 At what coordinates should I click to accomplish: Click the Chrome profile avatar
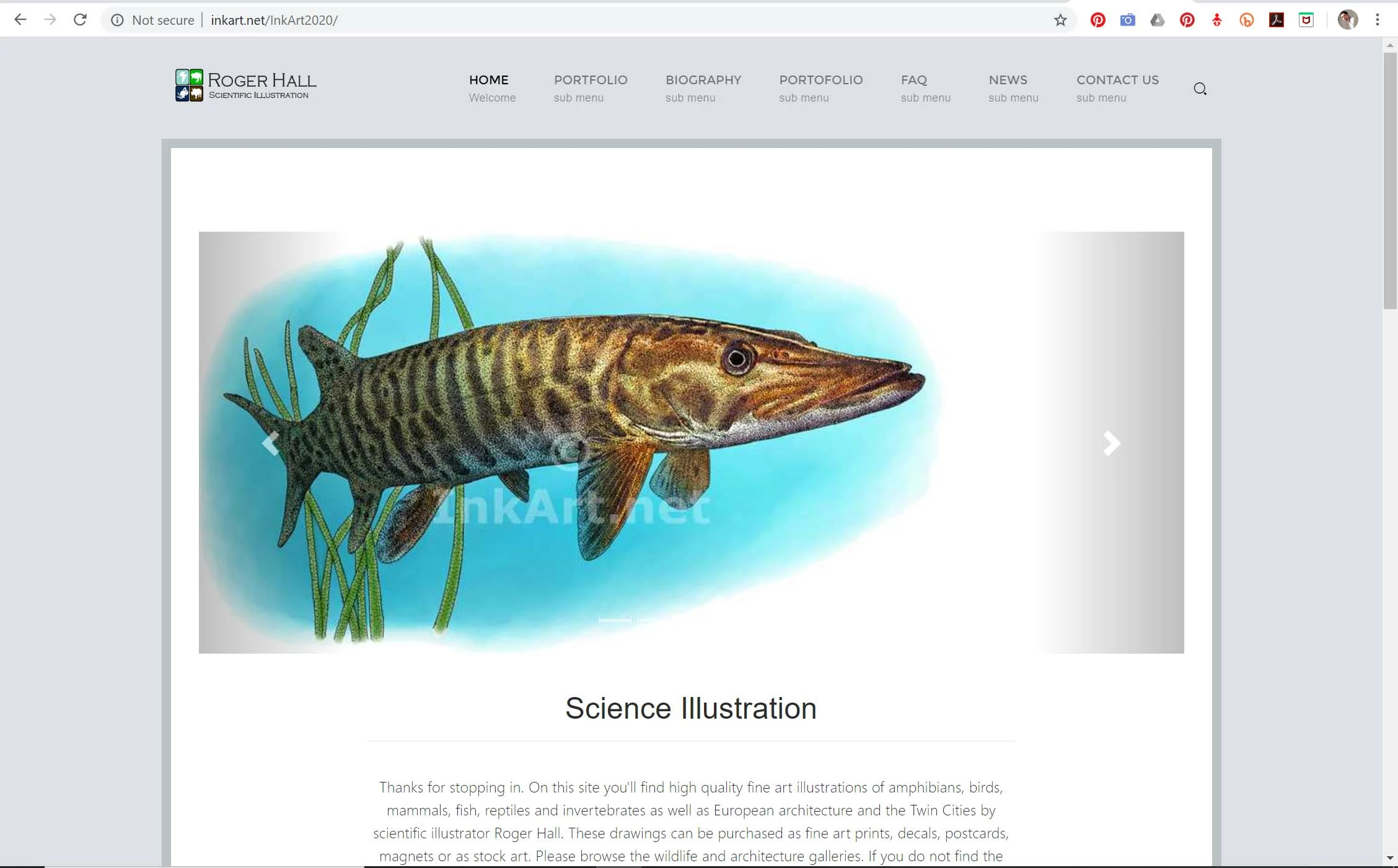[x=1347, y=20]
